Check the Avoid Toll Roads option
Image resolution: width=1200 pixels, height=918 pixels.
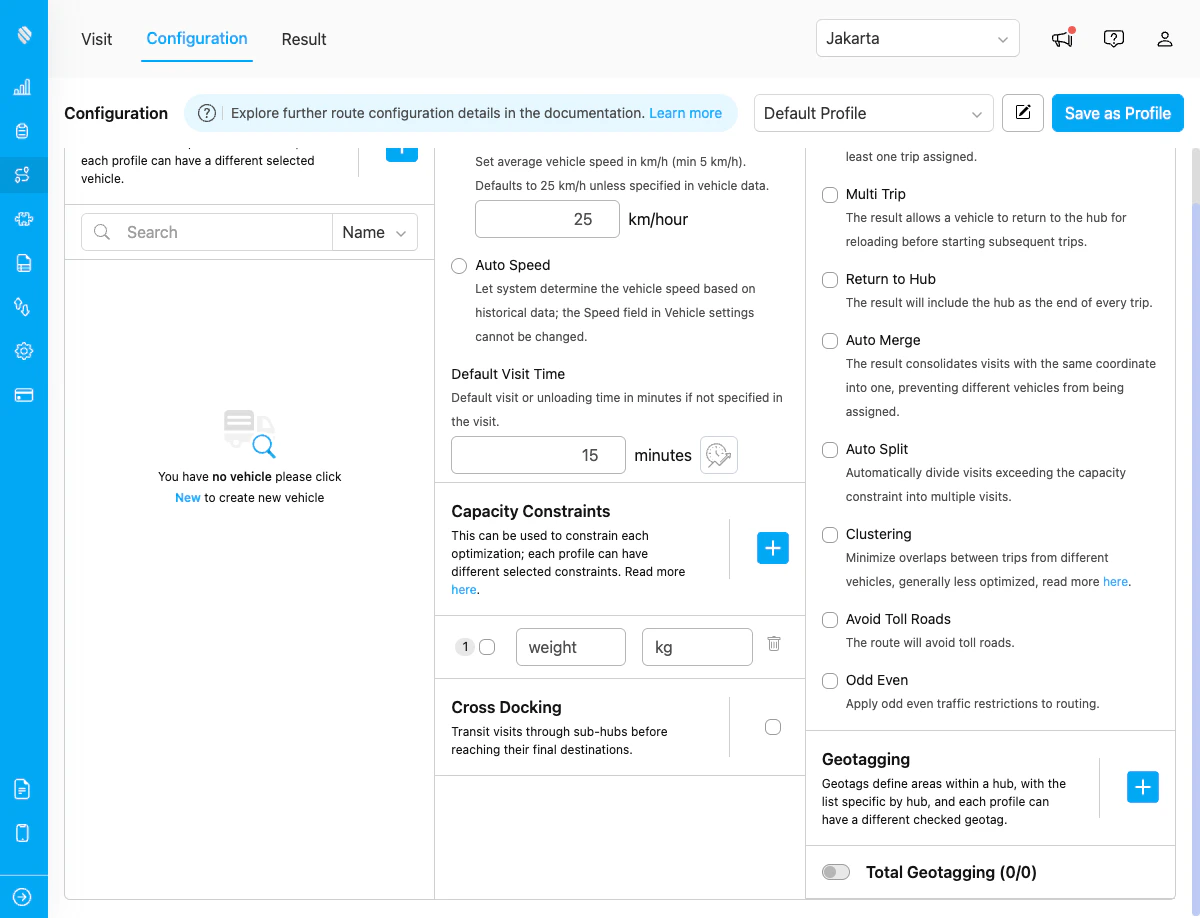coord(829,619)
